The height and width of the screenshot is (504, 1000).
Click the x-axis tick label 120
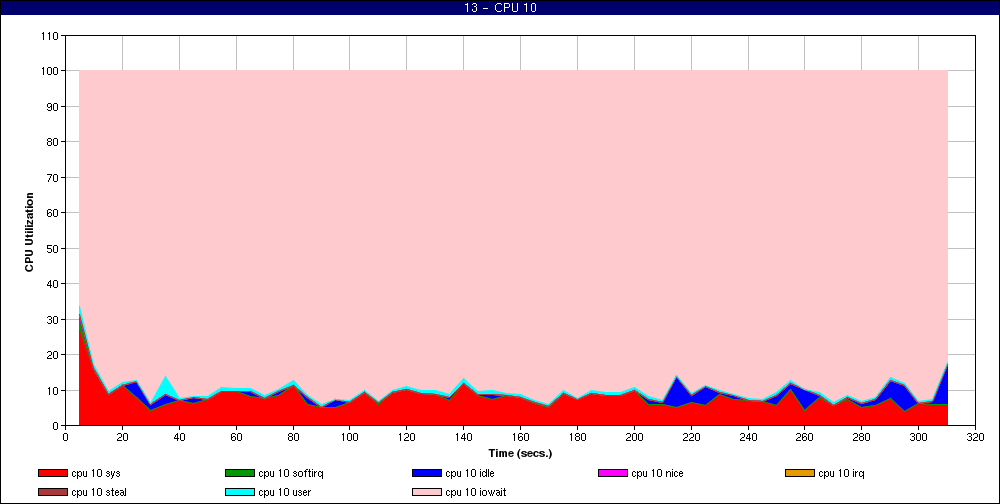406,437
